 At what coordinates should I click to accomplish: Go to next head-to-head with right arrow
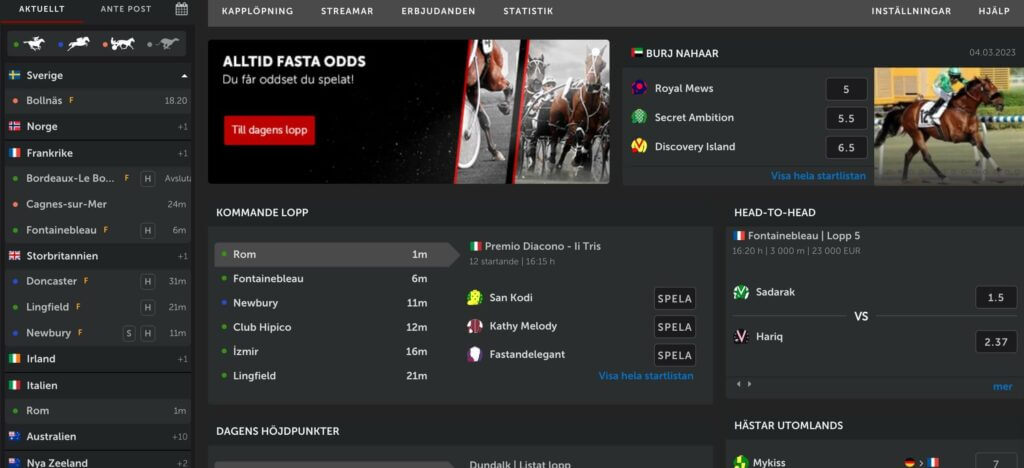[749, 384]
